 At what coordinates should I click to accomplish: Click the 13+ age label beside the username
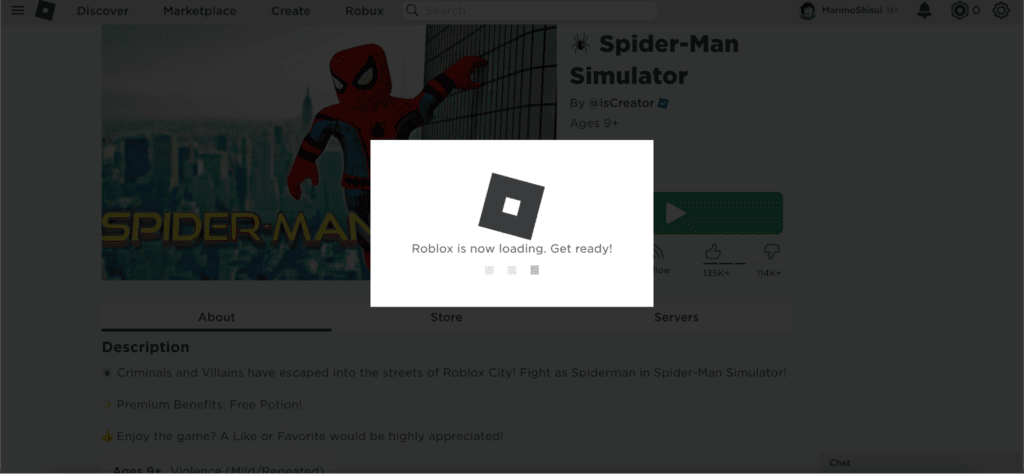tap(892, 11)
